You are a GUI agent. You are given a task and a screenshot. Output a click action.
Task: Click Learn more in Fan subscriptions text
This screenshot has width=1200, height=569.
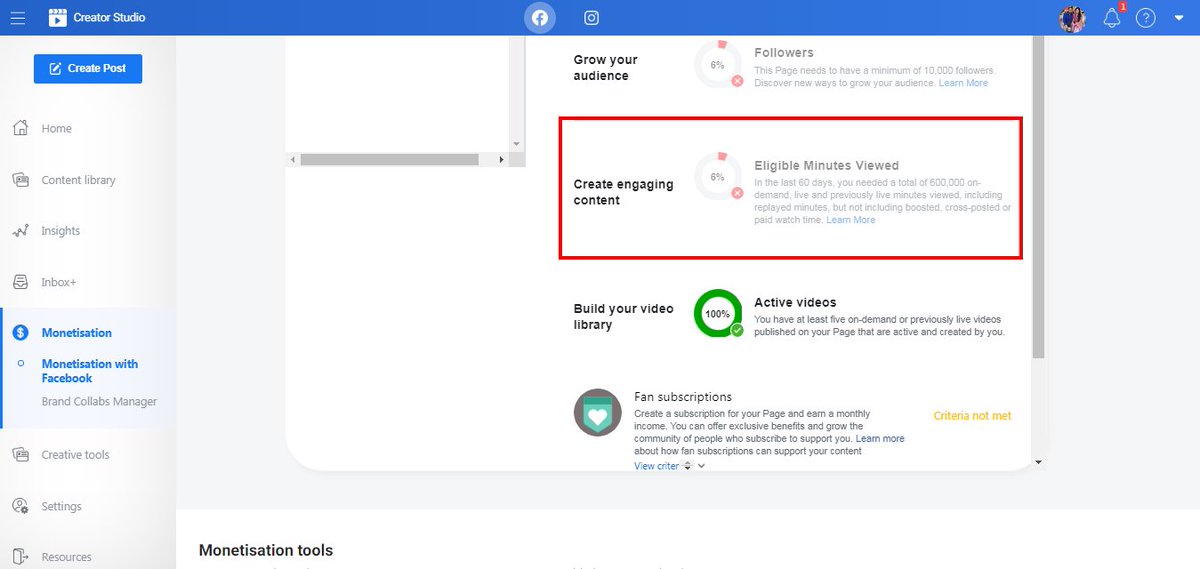[880, 439]
